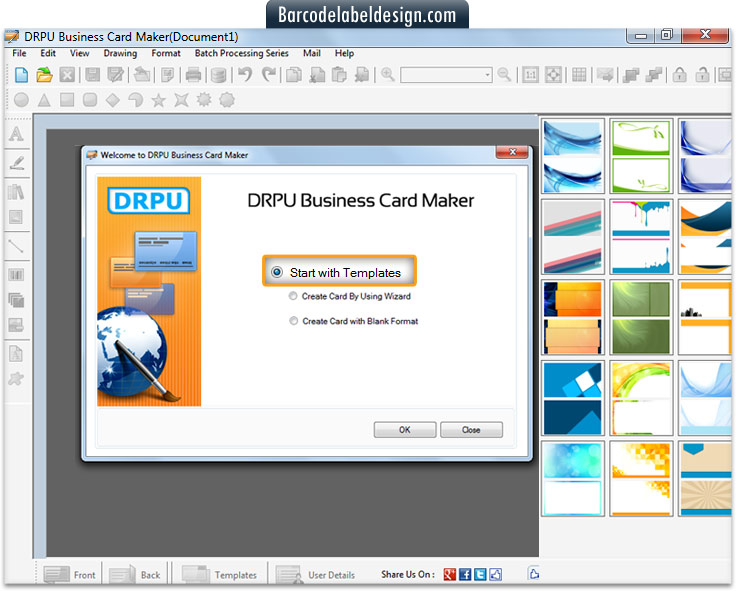Select the rounded rectangle shape tool
The image size is (736, 591).
(x=90, y=100)
